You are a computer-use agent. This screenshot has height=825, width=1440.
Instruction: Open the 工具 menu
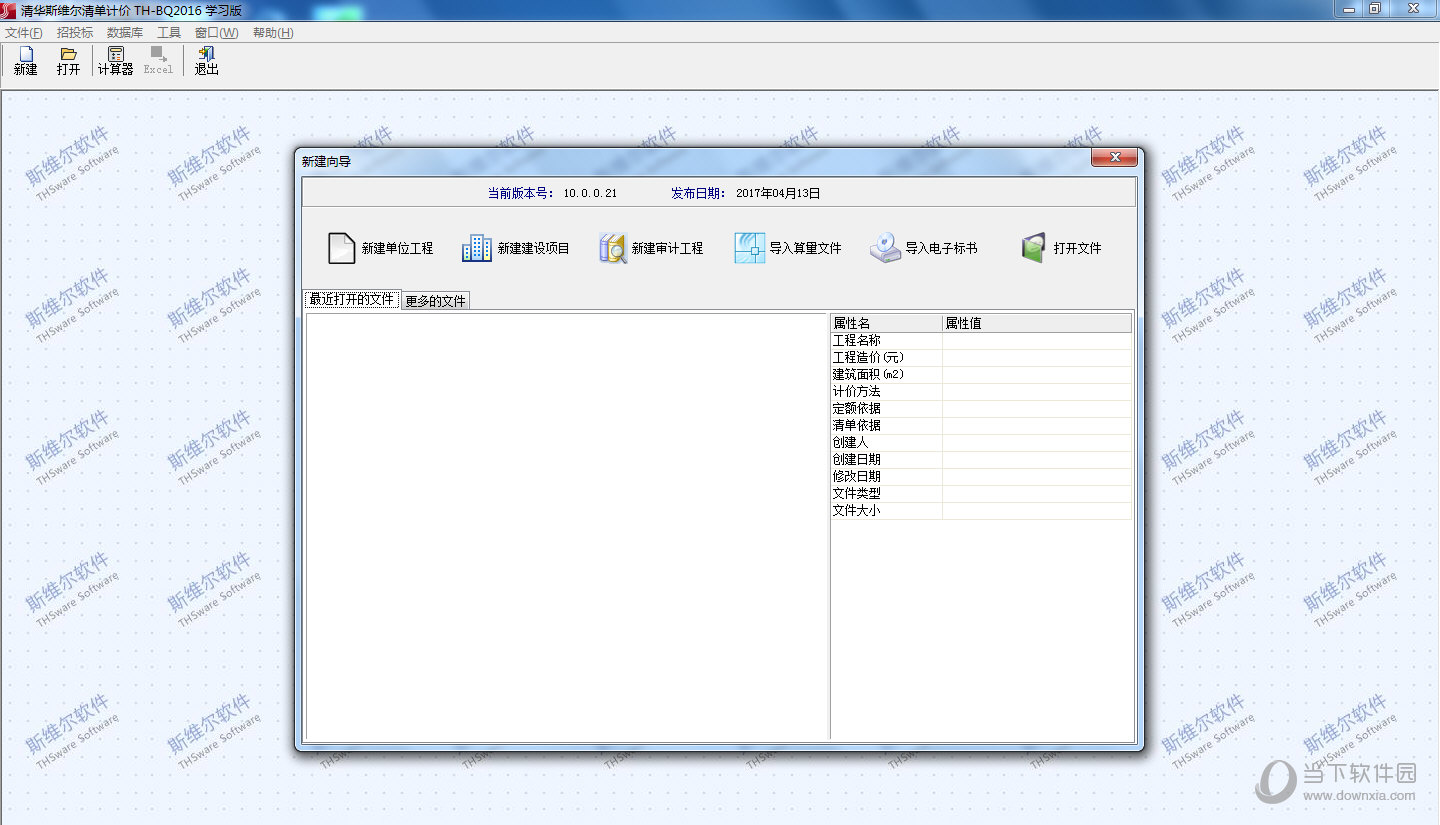[169, 33]
